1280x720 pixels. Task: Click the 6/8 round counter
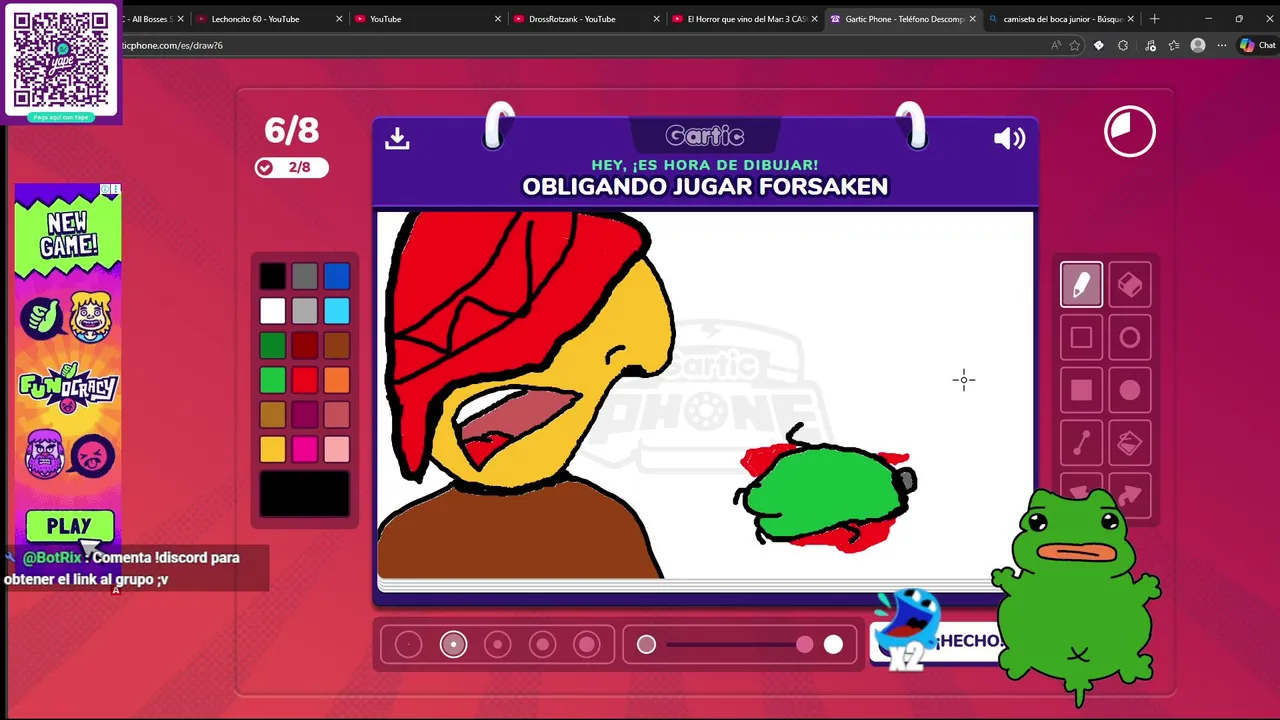[x=291, y=130]
